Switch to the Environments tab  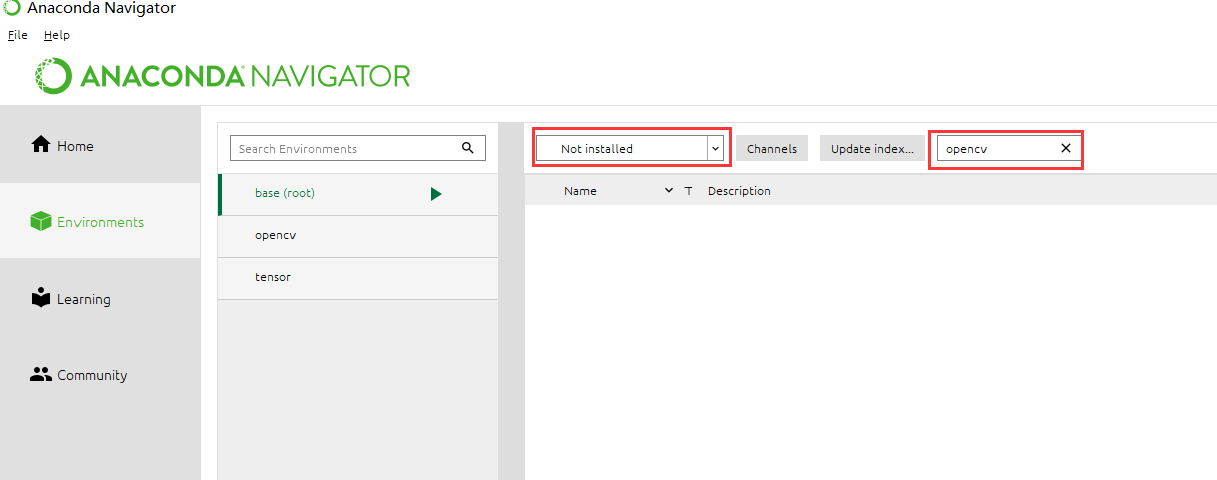point(100,222)
